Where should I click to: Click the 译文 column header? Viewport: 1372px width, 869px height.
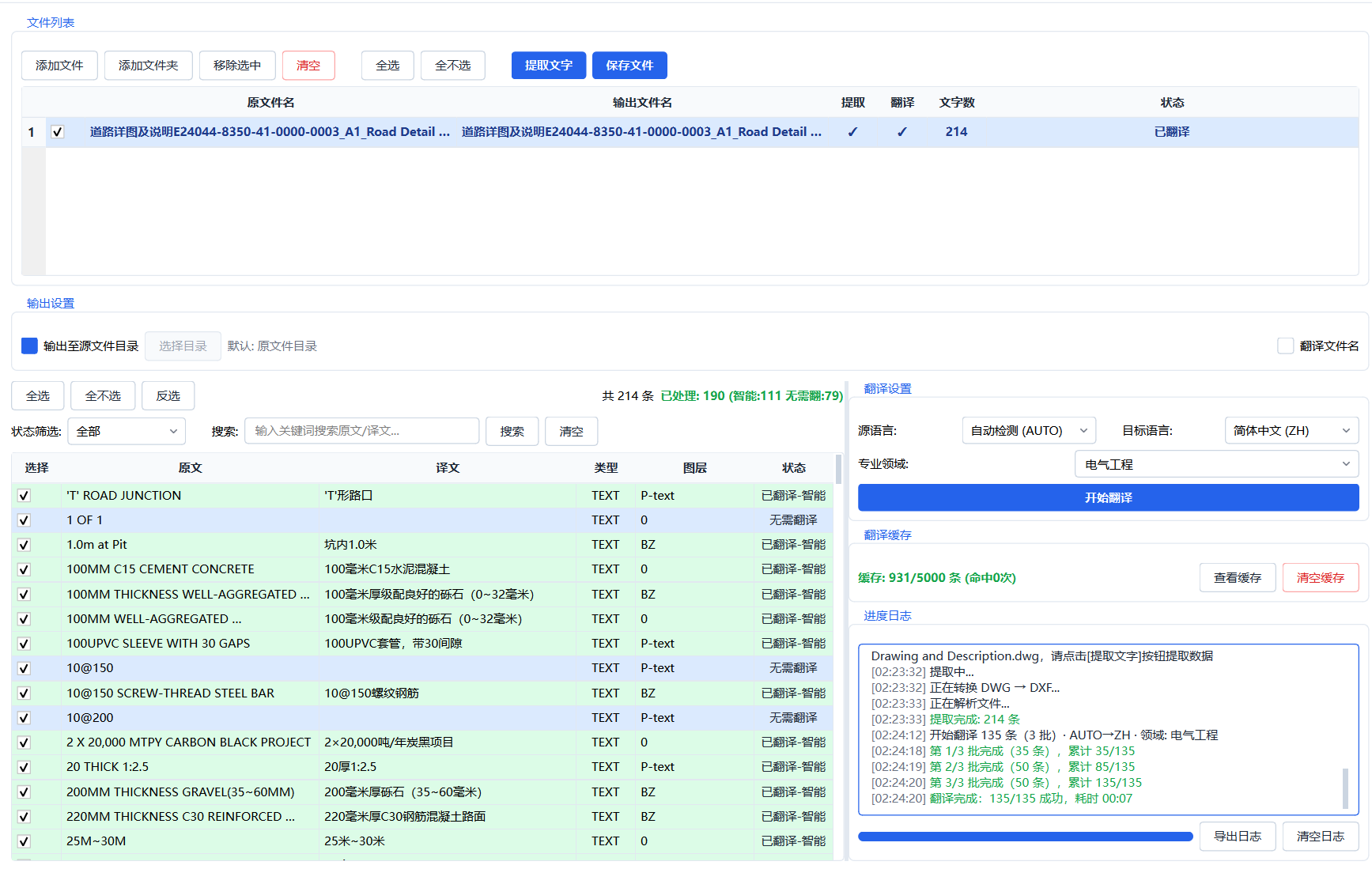pyautogui.click(x=448, y=468)
